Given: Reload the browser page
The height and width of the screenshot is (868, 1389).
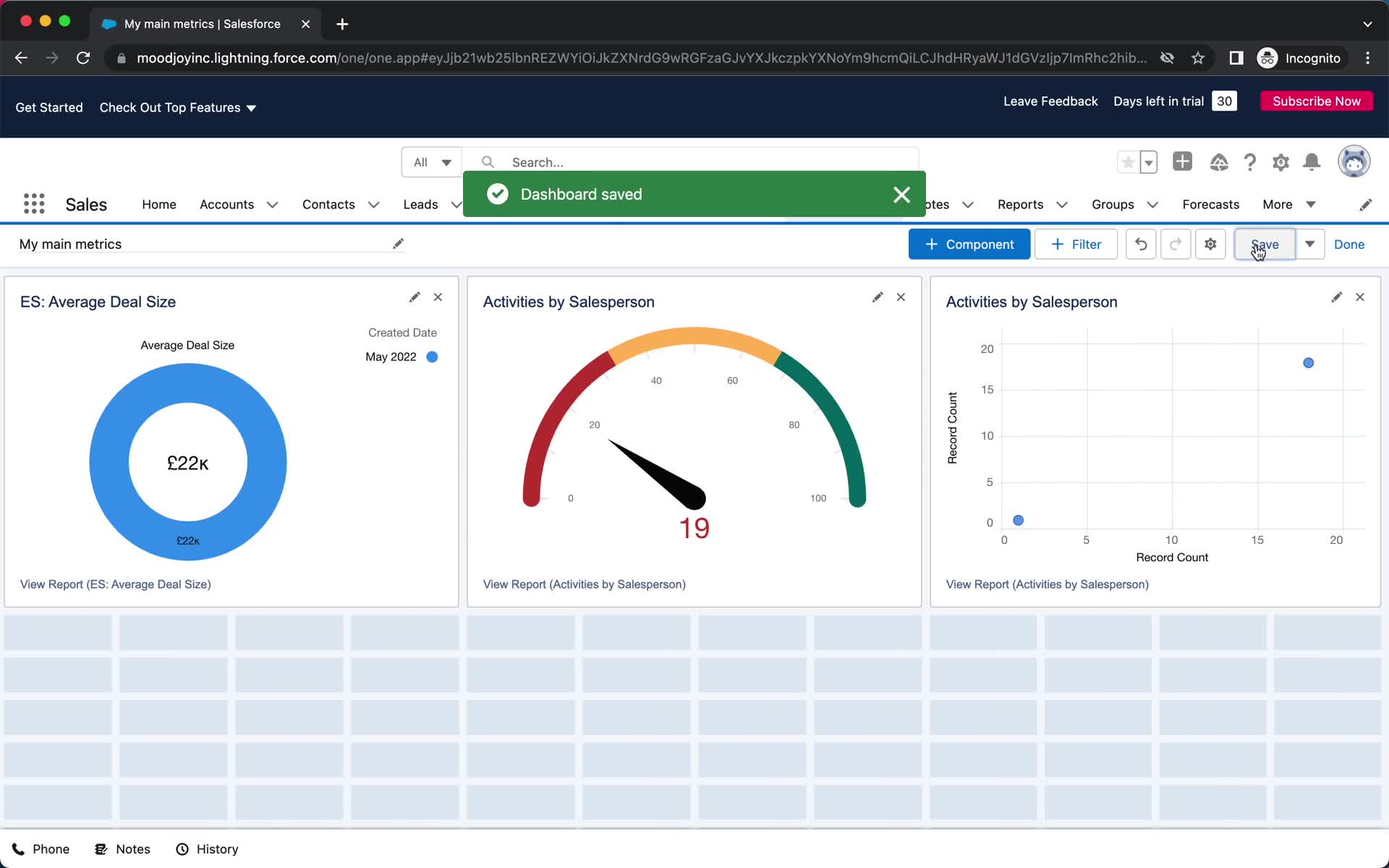Looking at the screenshot, I should (83, 58).
